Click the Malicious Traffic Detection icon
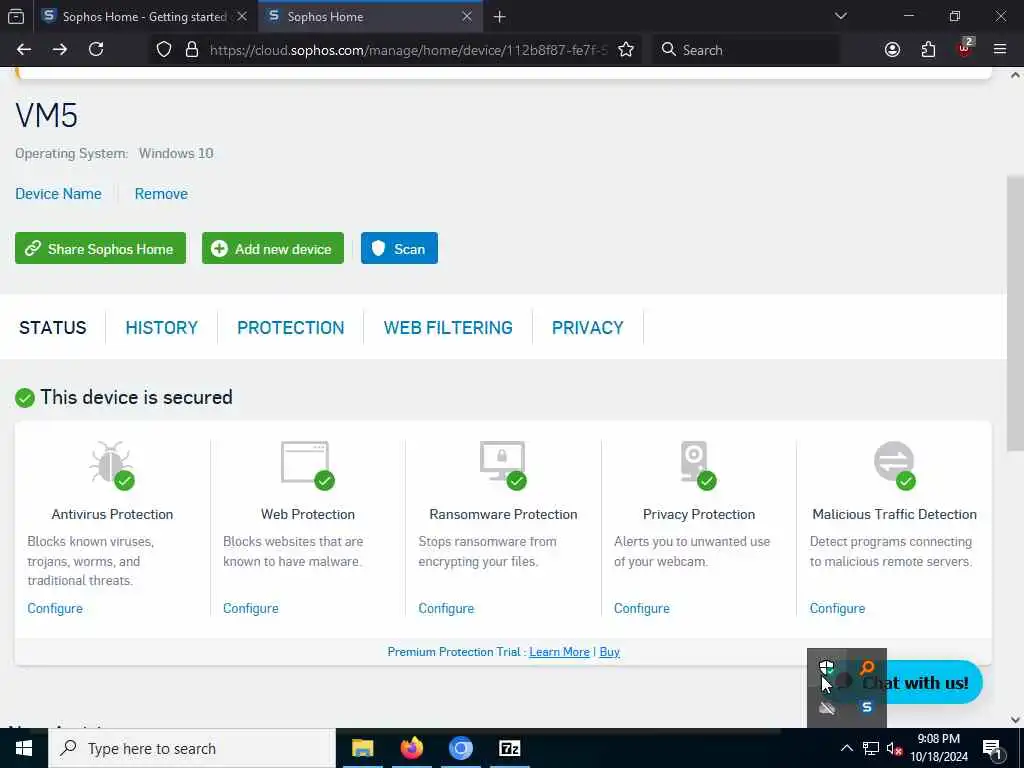 (x=894, y=464)
